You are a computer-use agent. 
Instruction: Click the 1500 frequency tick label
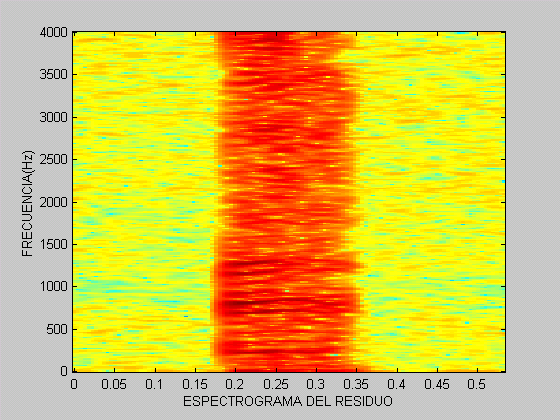click(x=54, y=245)
